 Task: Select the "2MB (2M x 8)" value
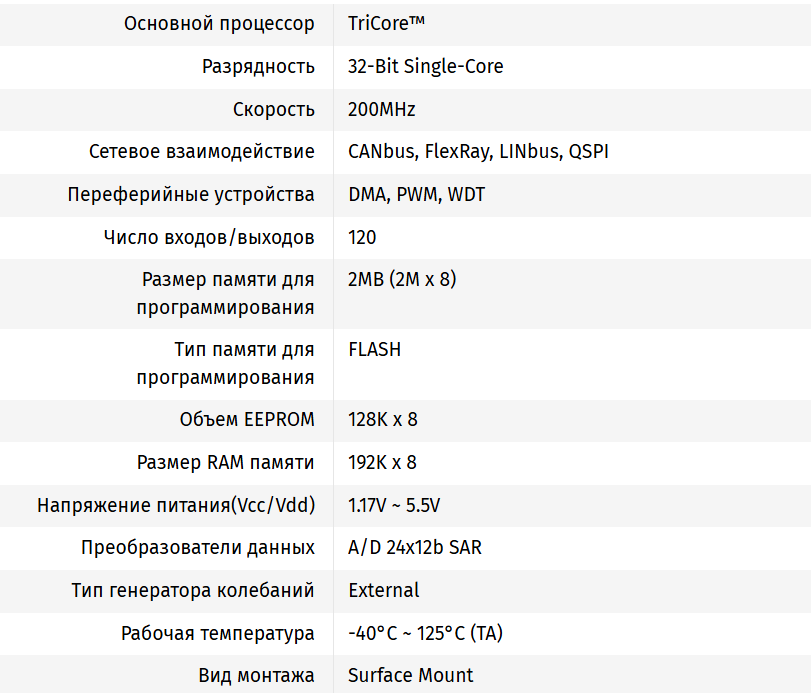[x=402, y=279]
